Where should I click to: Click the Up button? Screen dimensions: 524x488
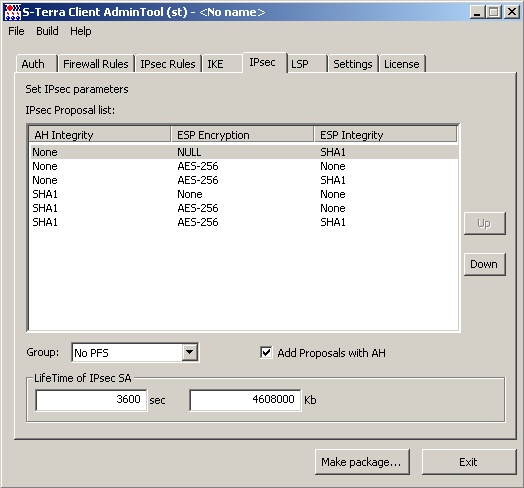[x=485, y=223]
